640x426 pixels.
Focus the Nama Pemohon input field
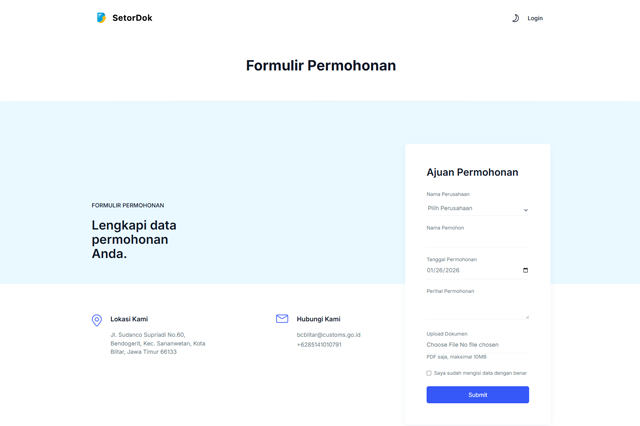click(477, 240)
